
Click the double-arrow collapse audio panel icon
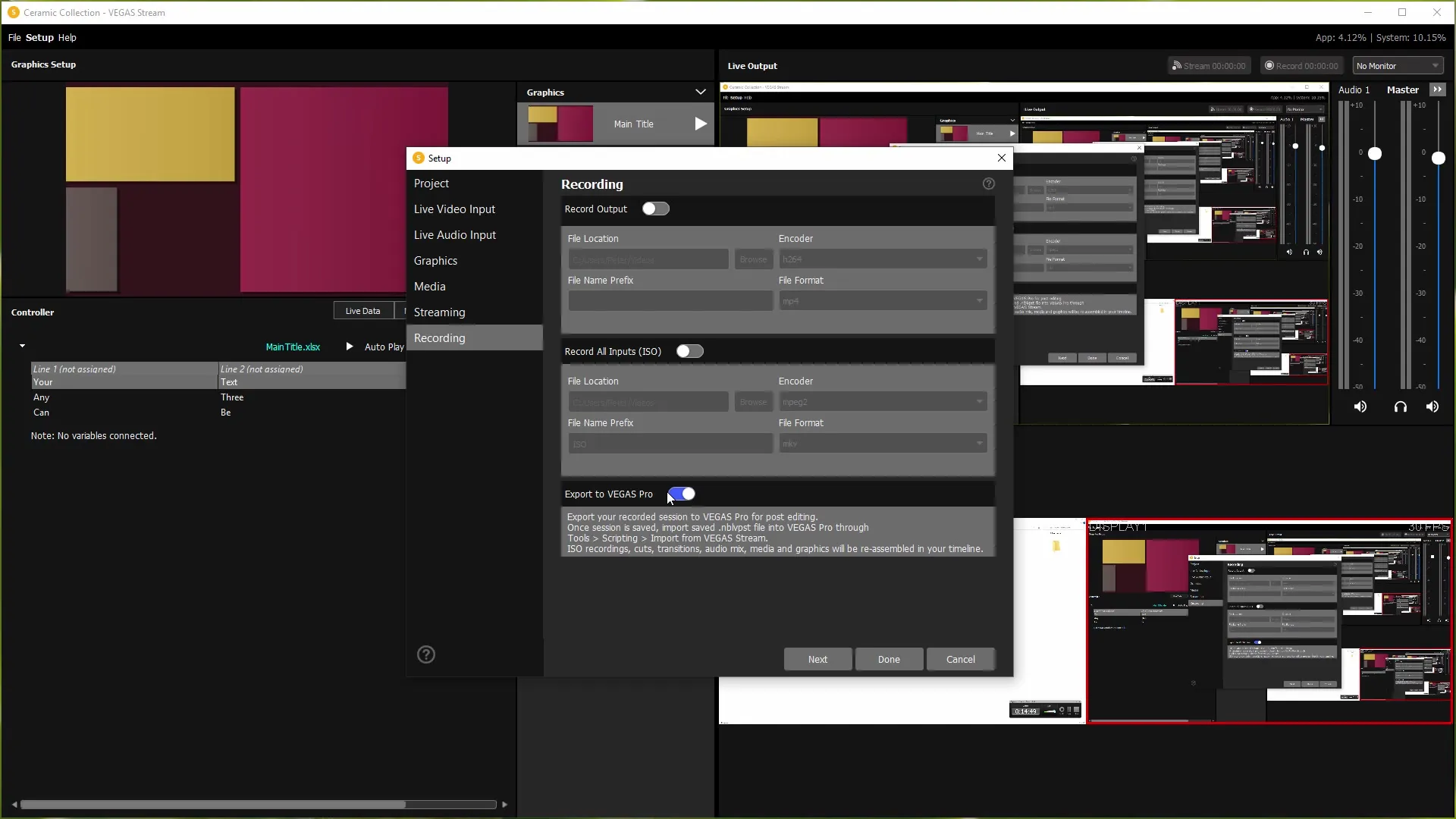pyautogui.click(x=1437, y=89)
